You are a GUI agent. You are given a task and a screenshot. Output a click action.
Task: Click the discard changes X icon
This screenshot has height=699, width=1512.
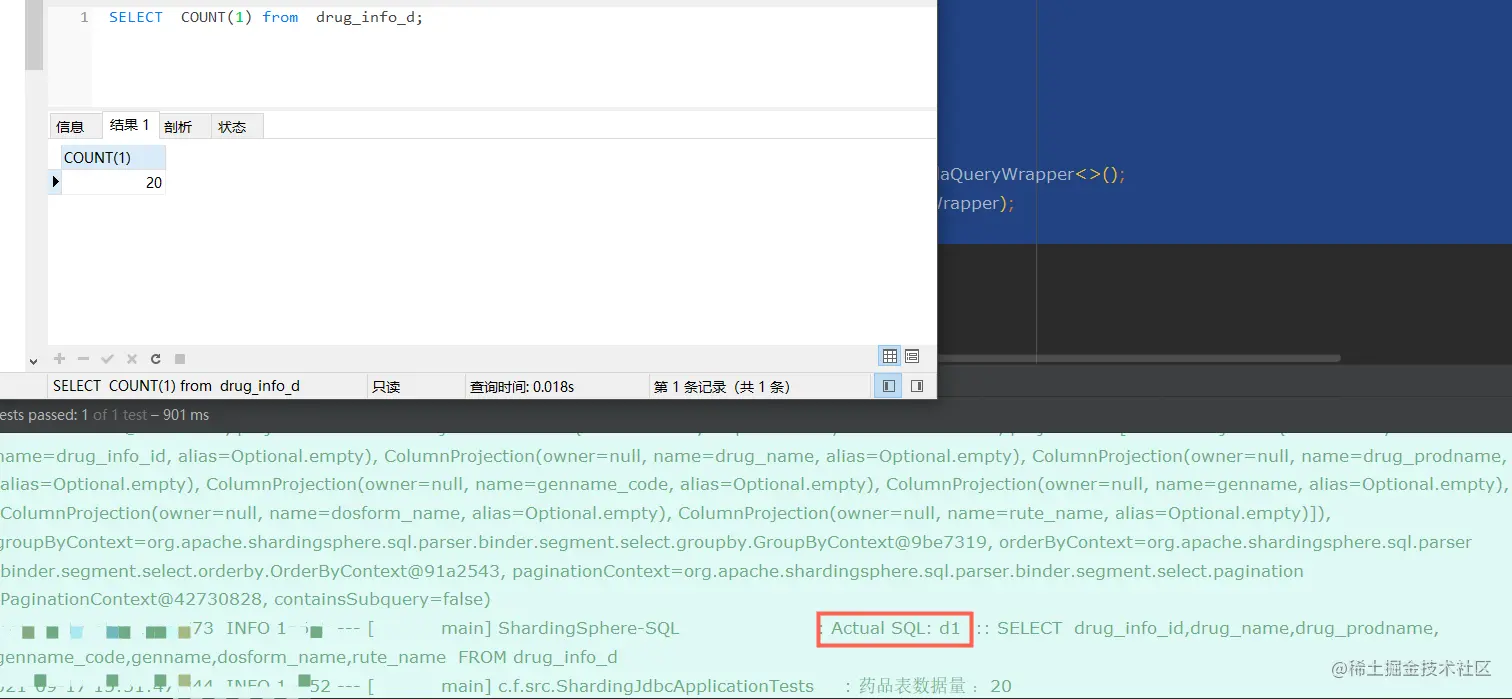(131, 358)
